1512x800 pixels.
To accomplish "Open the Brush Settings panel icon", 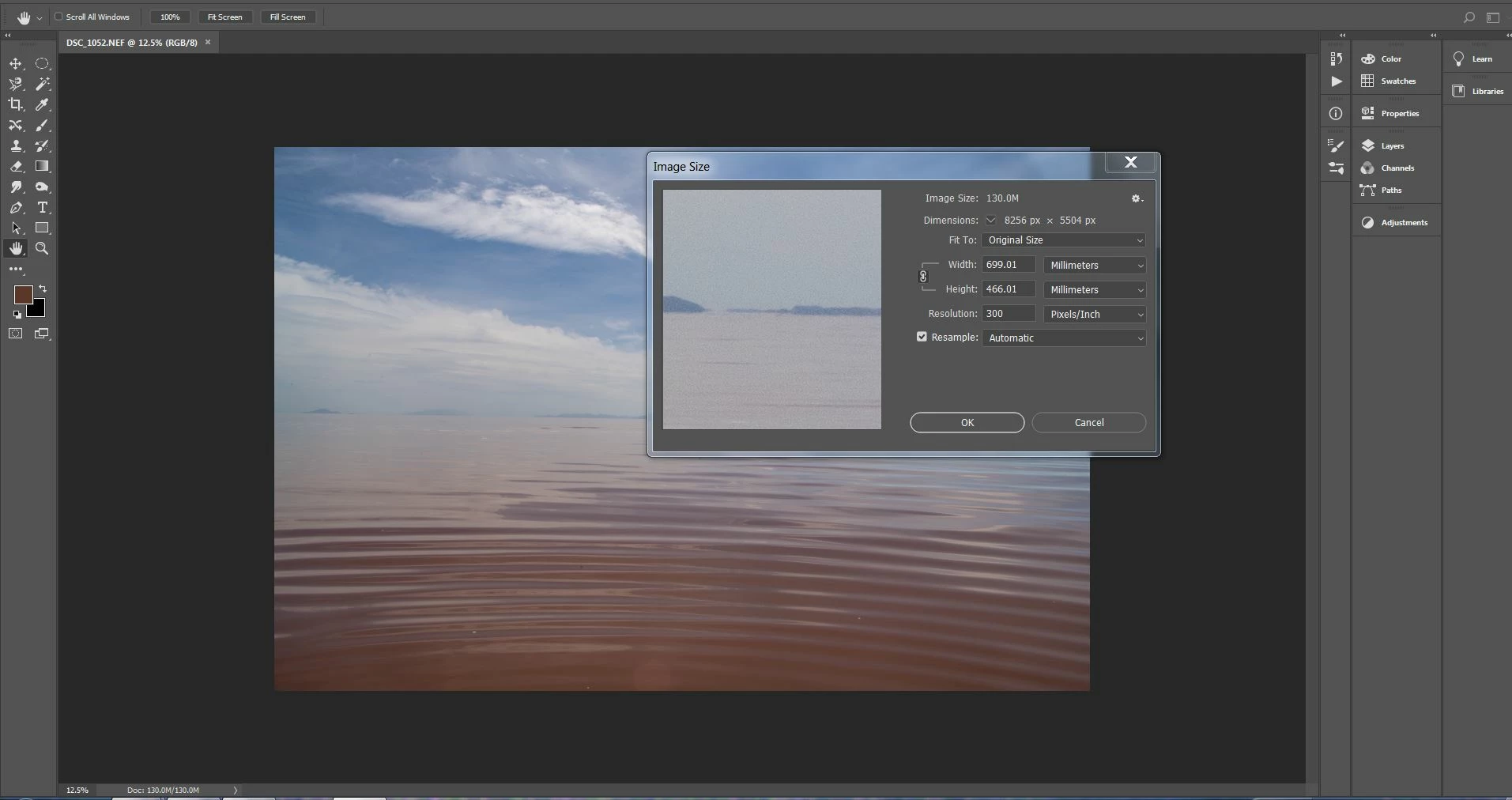I will (1336, 145).
